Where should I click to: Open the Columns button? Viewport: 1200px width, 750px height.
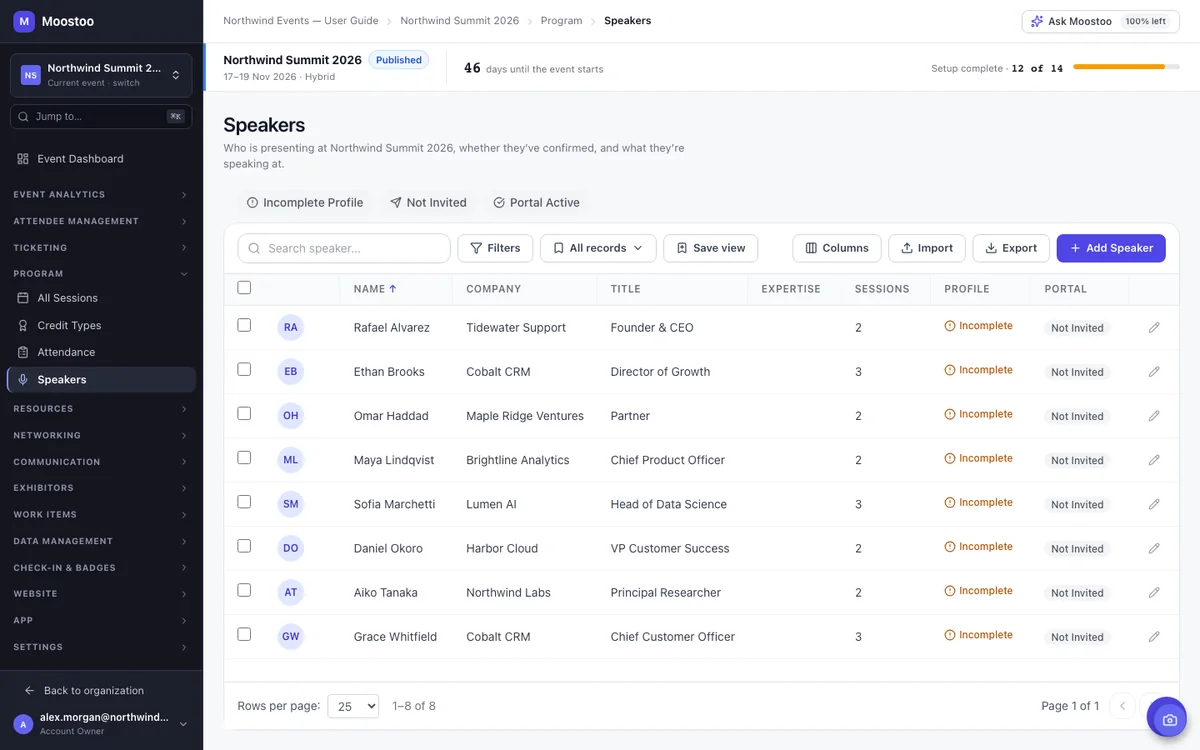pyautogui.click(x=837, y=248)
